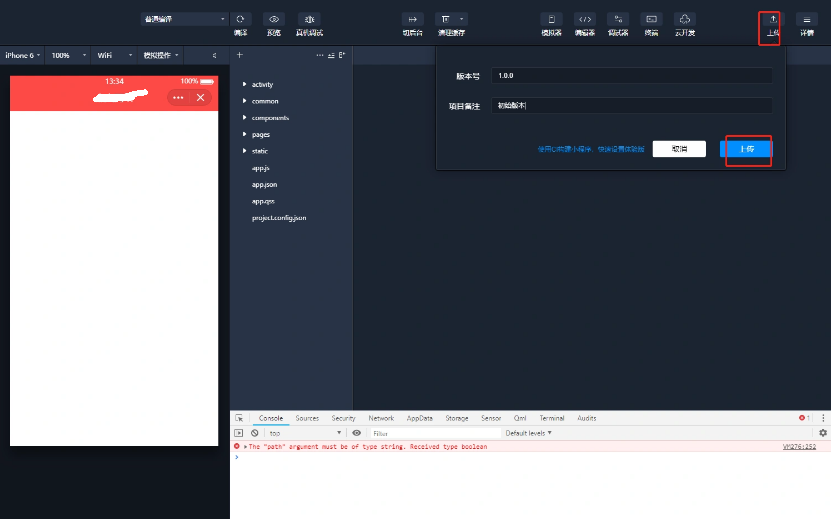Toggle the Debugger (调试器) panel
Image resolution: width=831 pixels, height=519 pixels.
618,19
